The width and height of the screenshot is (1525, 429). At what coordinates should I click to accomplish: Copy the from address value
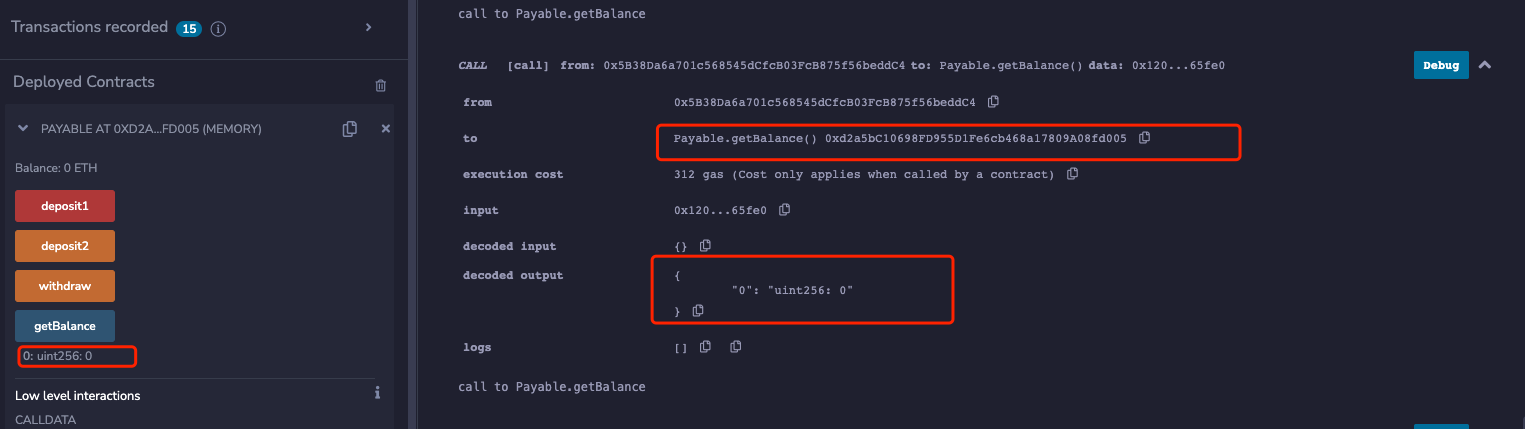993,102
